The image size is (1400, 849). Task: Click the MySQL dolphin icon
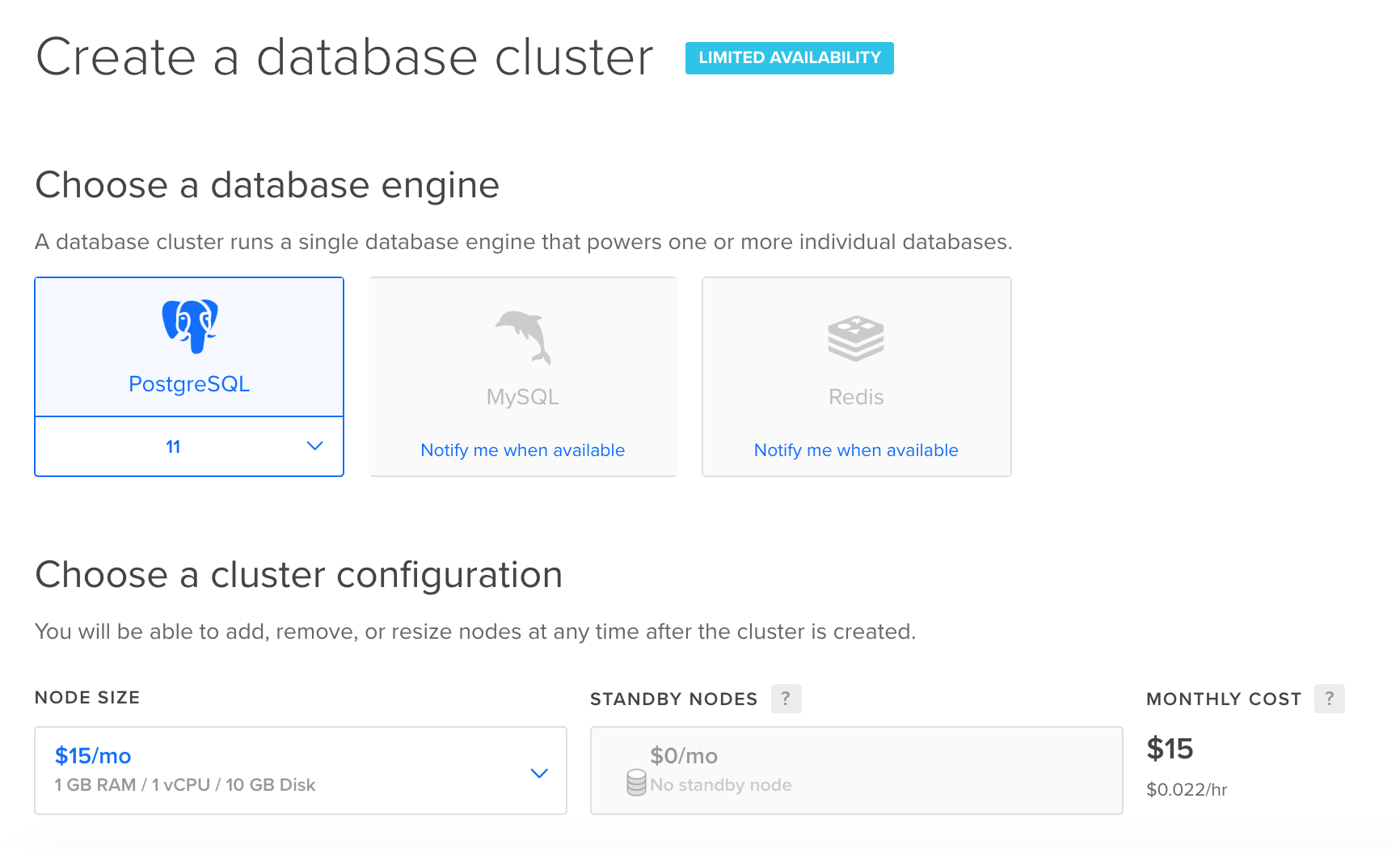[523, 338]
